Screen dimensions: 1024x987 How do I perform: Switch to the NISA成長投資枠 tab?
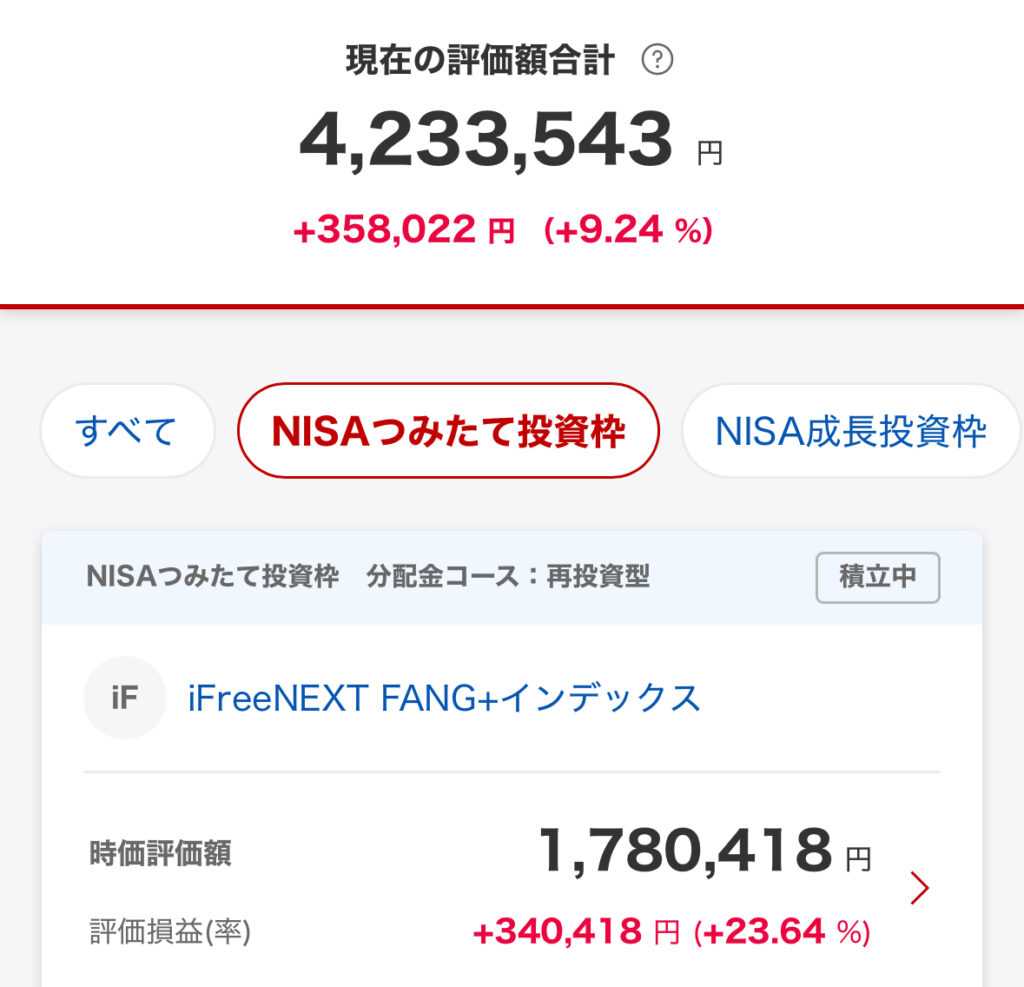tap(850, 431)
